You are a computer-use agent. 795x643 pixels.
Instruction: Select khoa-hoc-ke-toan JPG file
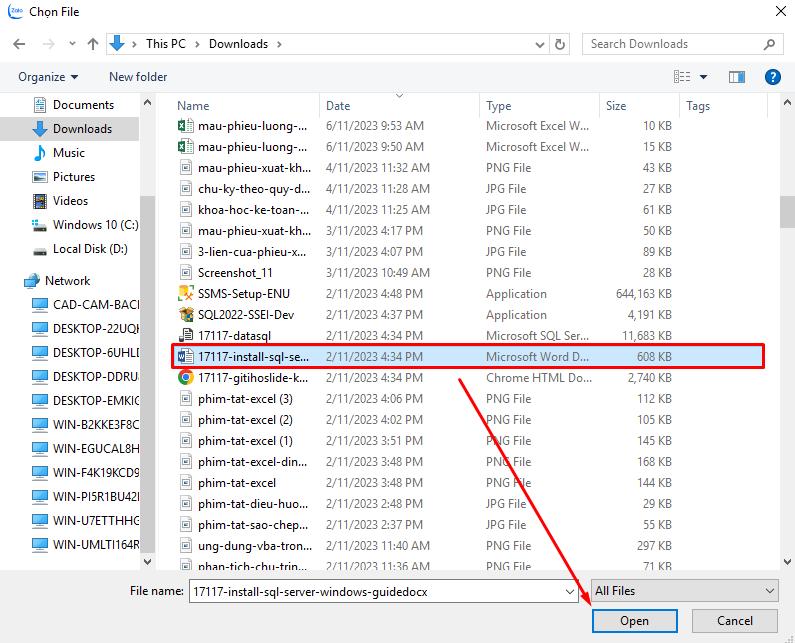click(468, 210)
